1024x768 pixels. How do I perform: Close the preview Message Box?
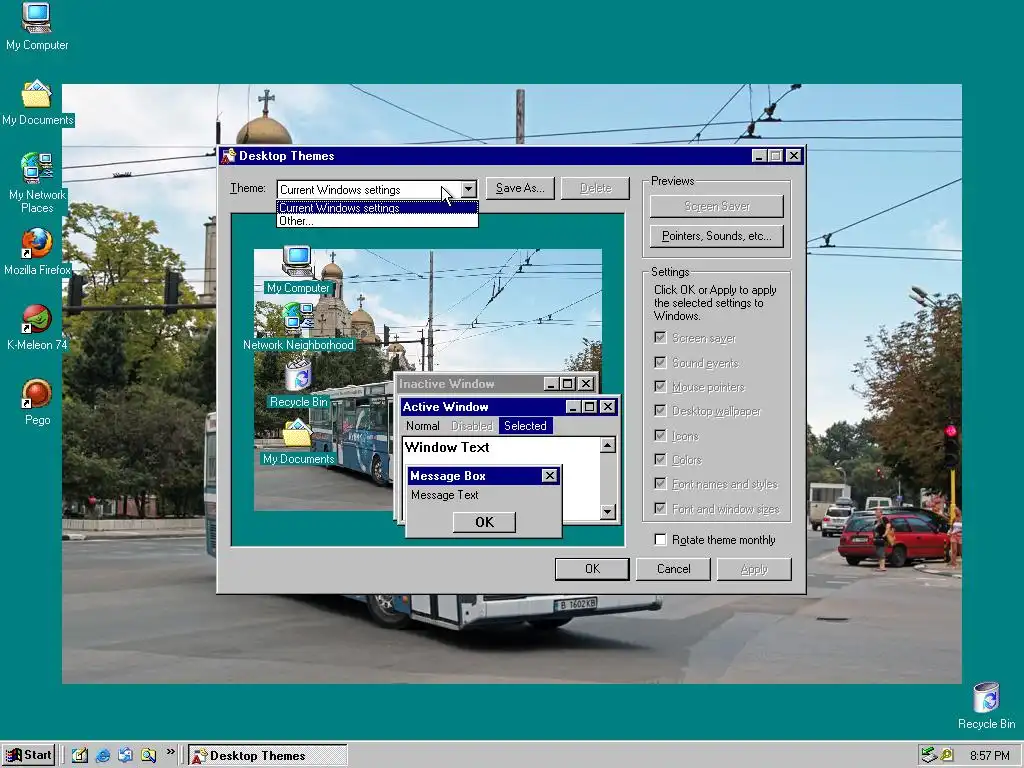point(550,475)
